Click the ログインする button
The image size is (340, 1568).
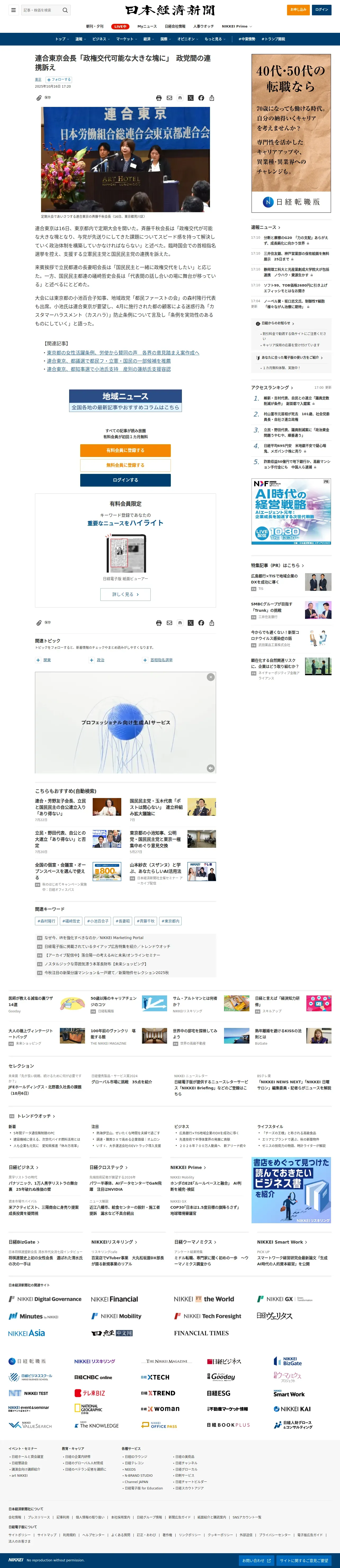pyautogui.click(x=126, y=480)
